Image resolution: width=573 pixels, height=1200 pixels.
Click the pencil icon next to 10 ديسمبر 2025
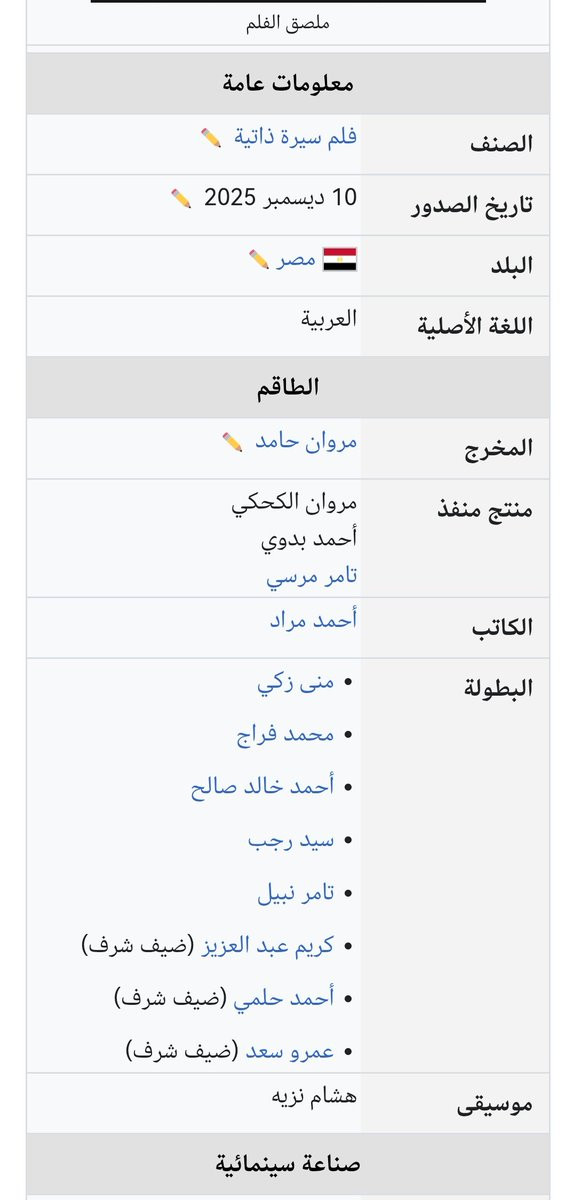[x=181, y=198]
